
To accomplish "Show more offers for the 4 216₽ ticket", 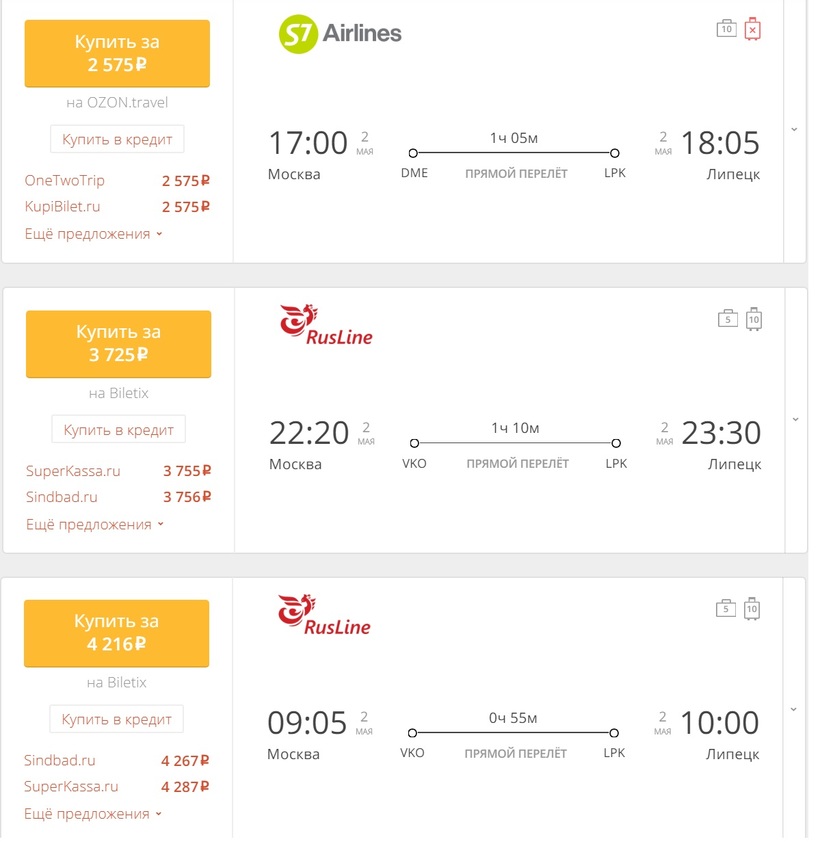I will (93, 814).
